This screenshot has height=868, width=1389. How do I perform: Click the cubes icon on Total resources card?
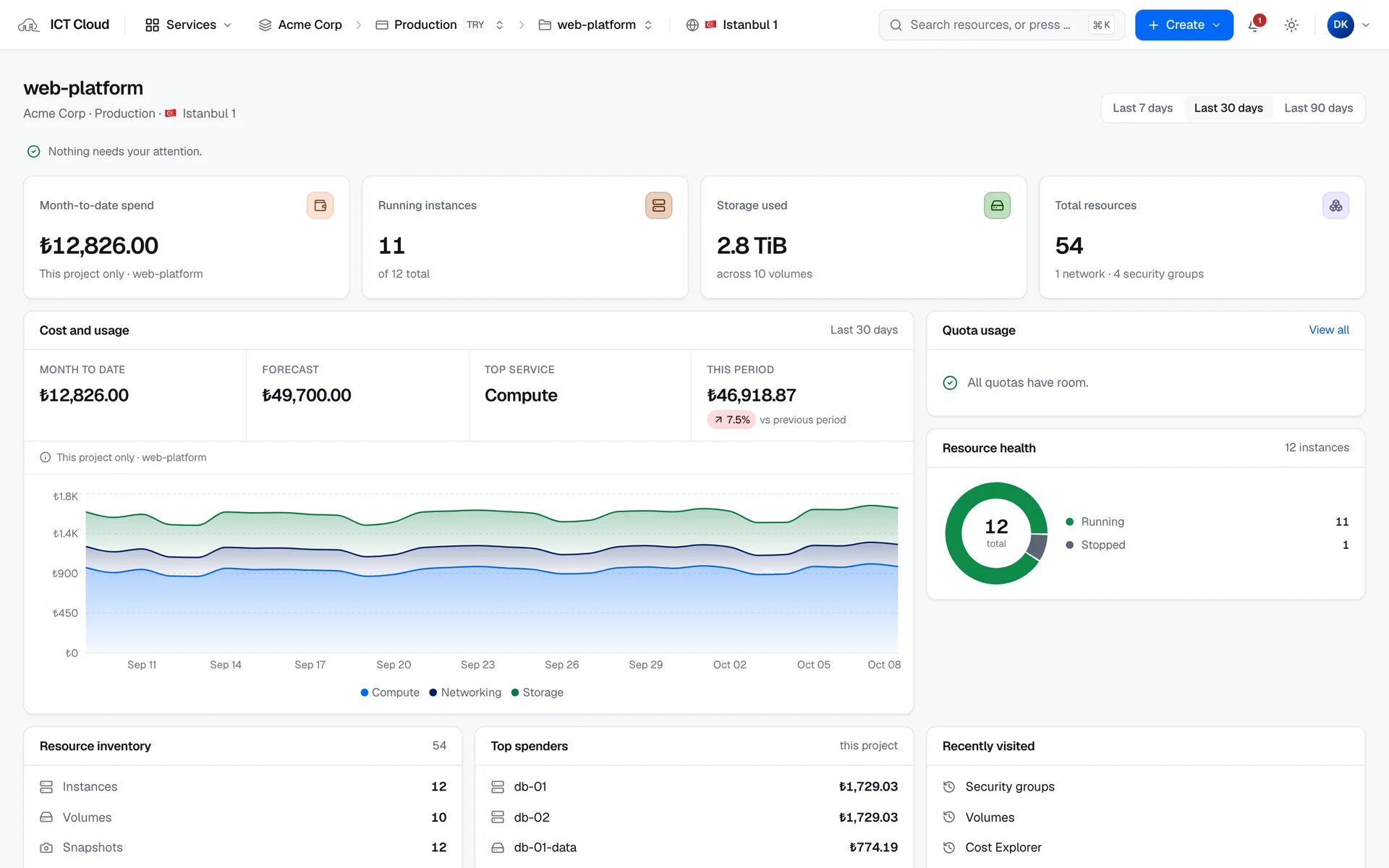click(1335, 205)
